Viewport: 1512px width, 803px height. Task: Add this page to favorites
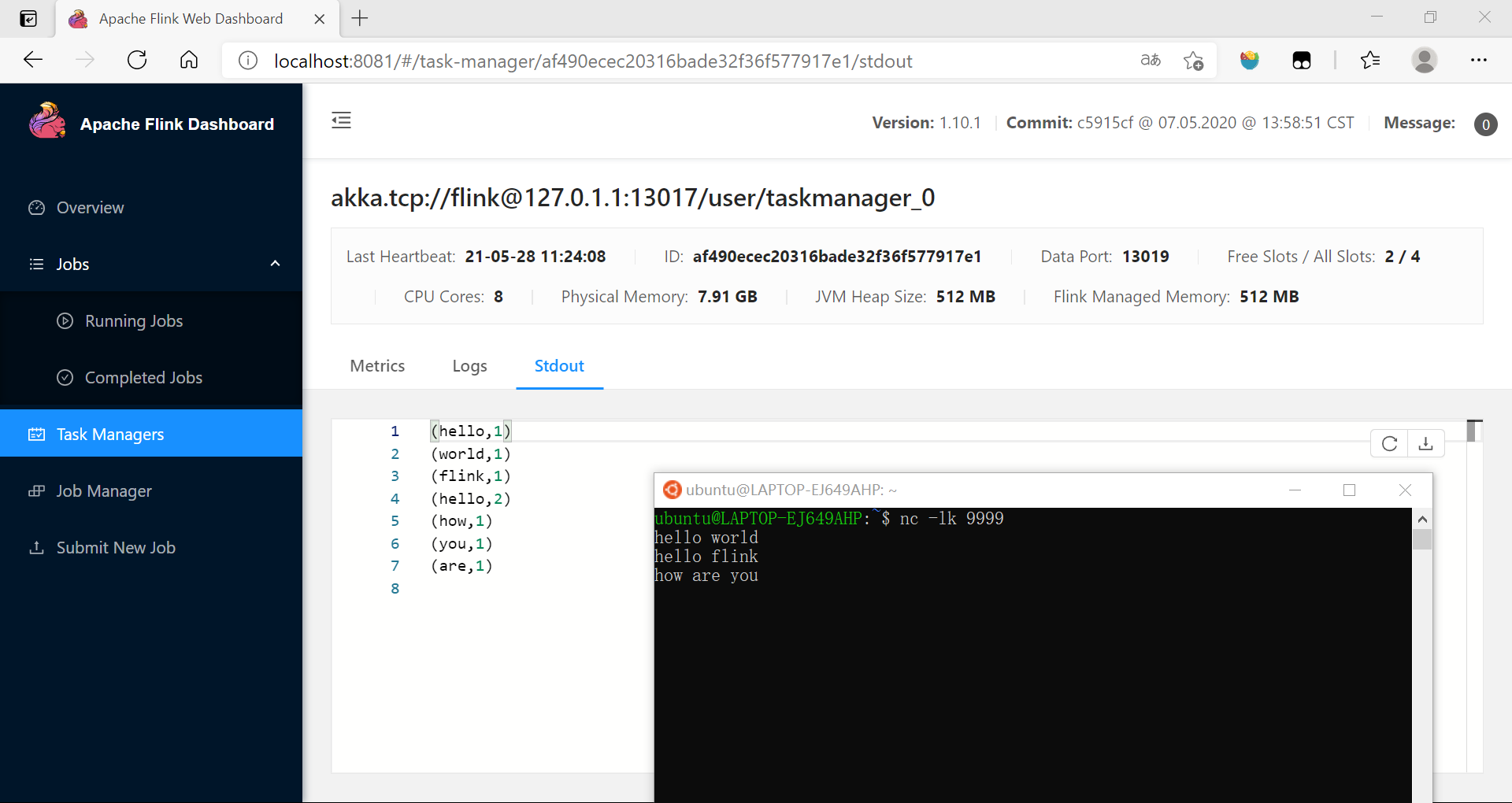[1194, 60]
